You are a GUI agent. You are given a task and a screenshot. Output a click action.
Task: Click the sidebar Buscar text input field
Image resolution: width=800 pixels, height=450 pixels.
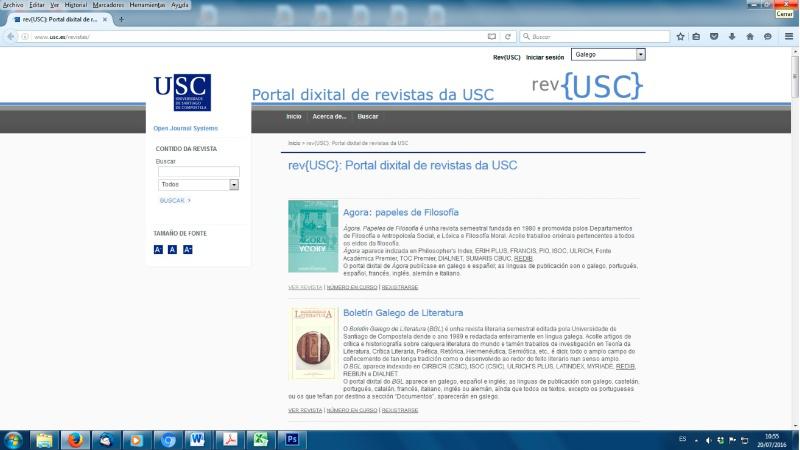198,171
